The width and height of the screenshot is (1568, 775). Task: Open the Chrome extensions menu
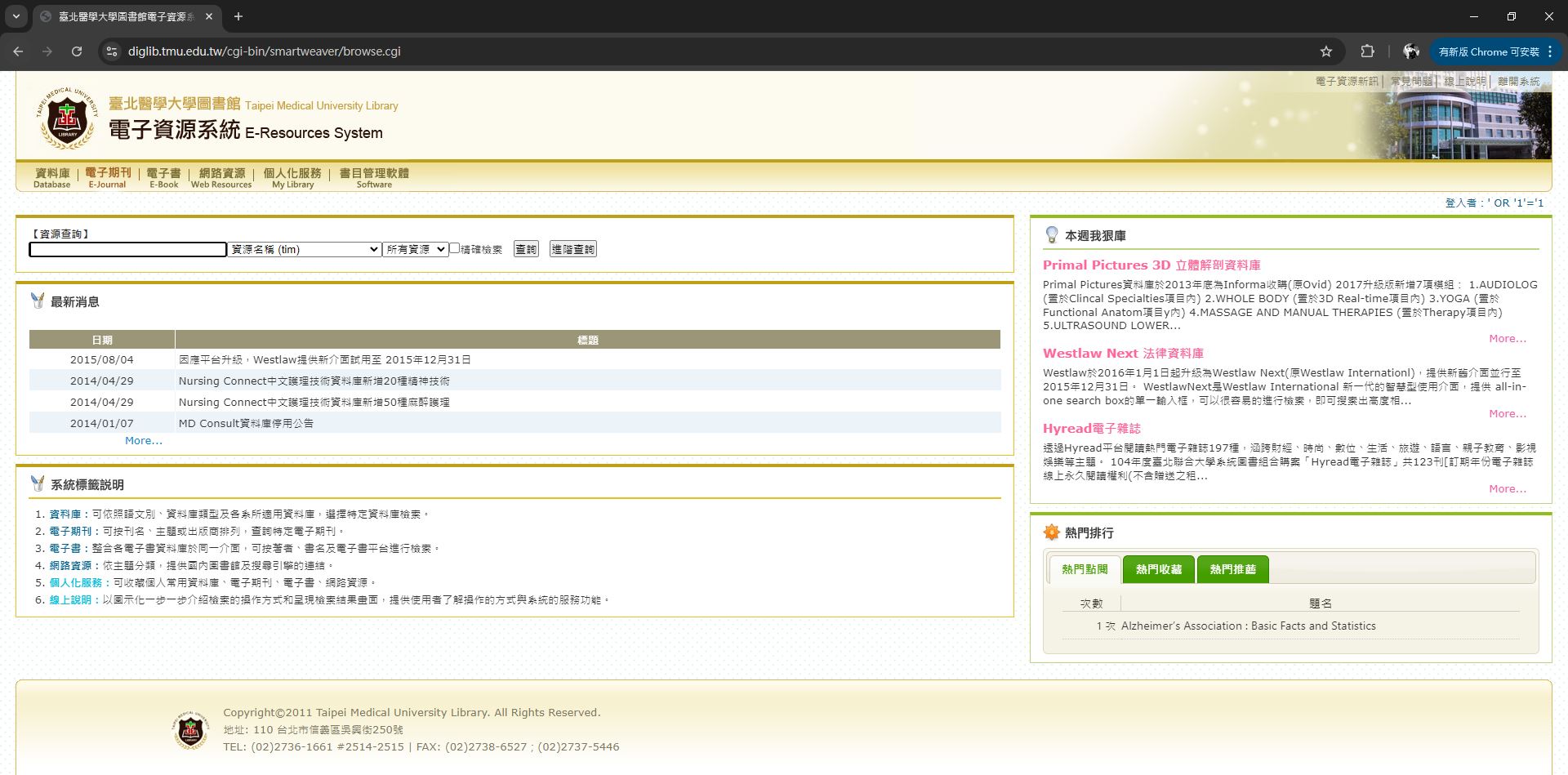click(1367, 51)
